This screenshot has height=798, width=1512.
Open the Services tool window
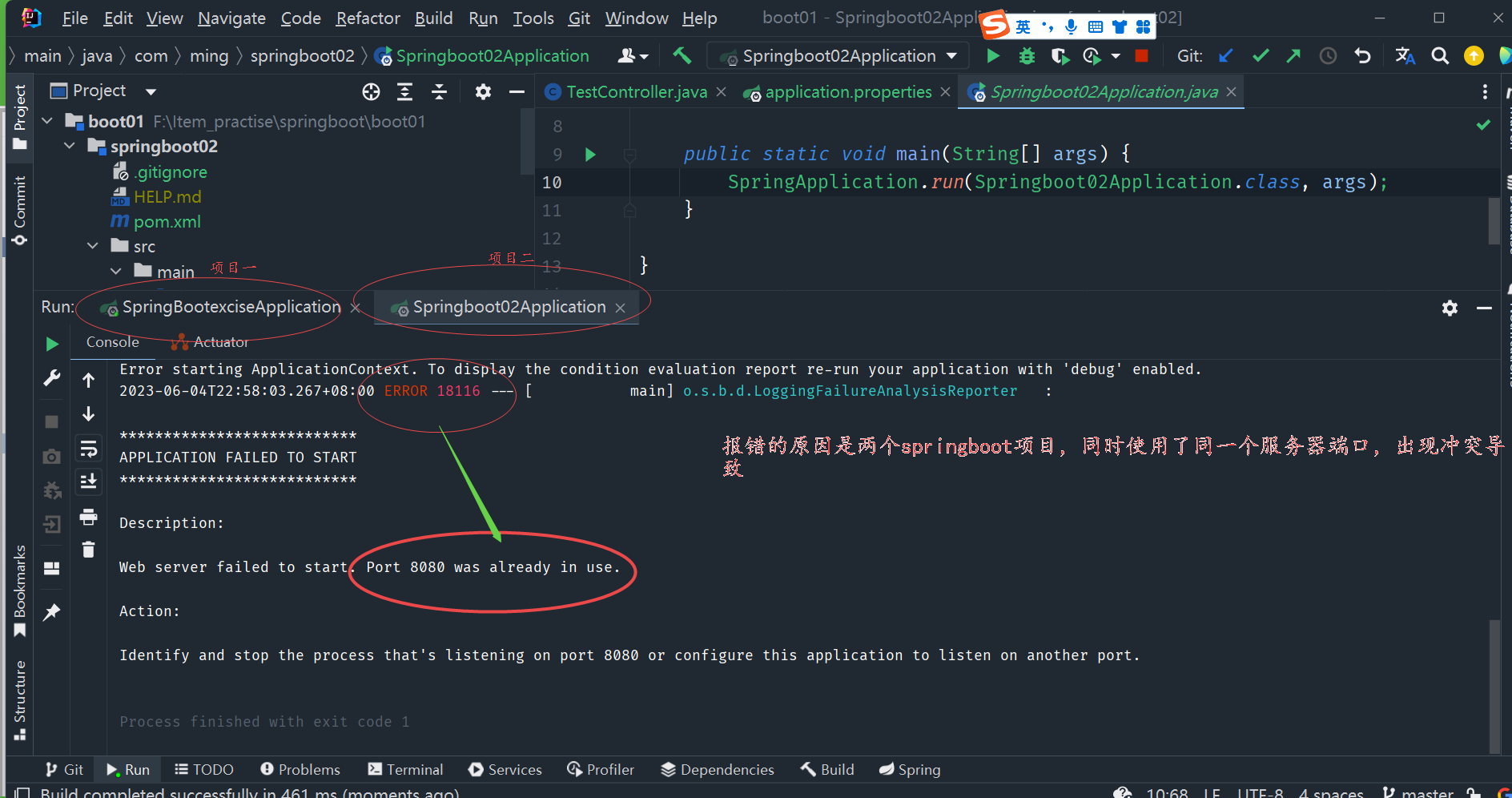[505, 770]
